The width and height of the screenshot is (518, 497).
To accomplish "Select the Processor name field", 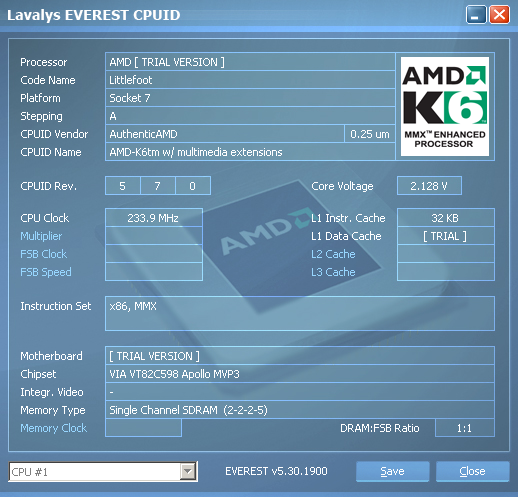I will [x=250, y=62].
